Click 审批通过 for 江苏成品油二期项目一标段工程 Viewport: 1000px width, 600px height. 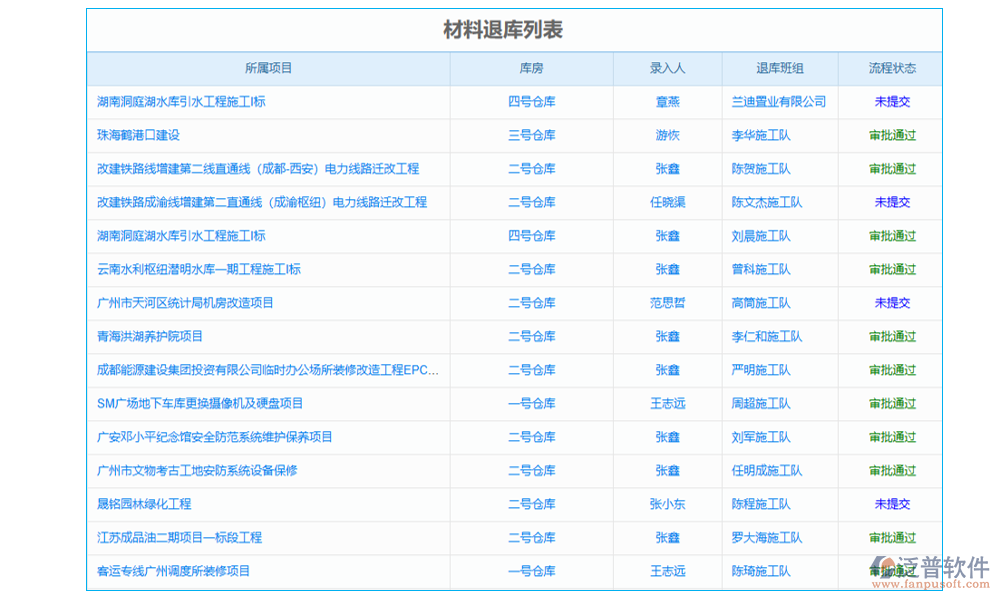click(x=891, y=537)
